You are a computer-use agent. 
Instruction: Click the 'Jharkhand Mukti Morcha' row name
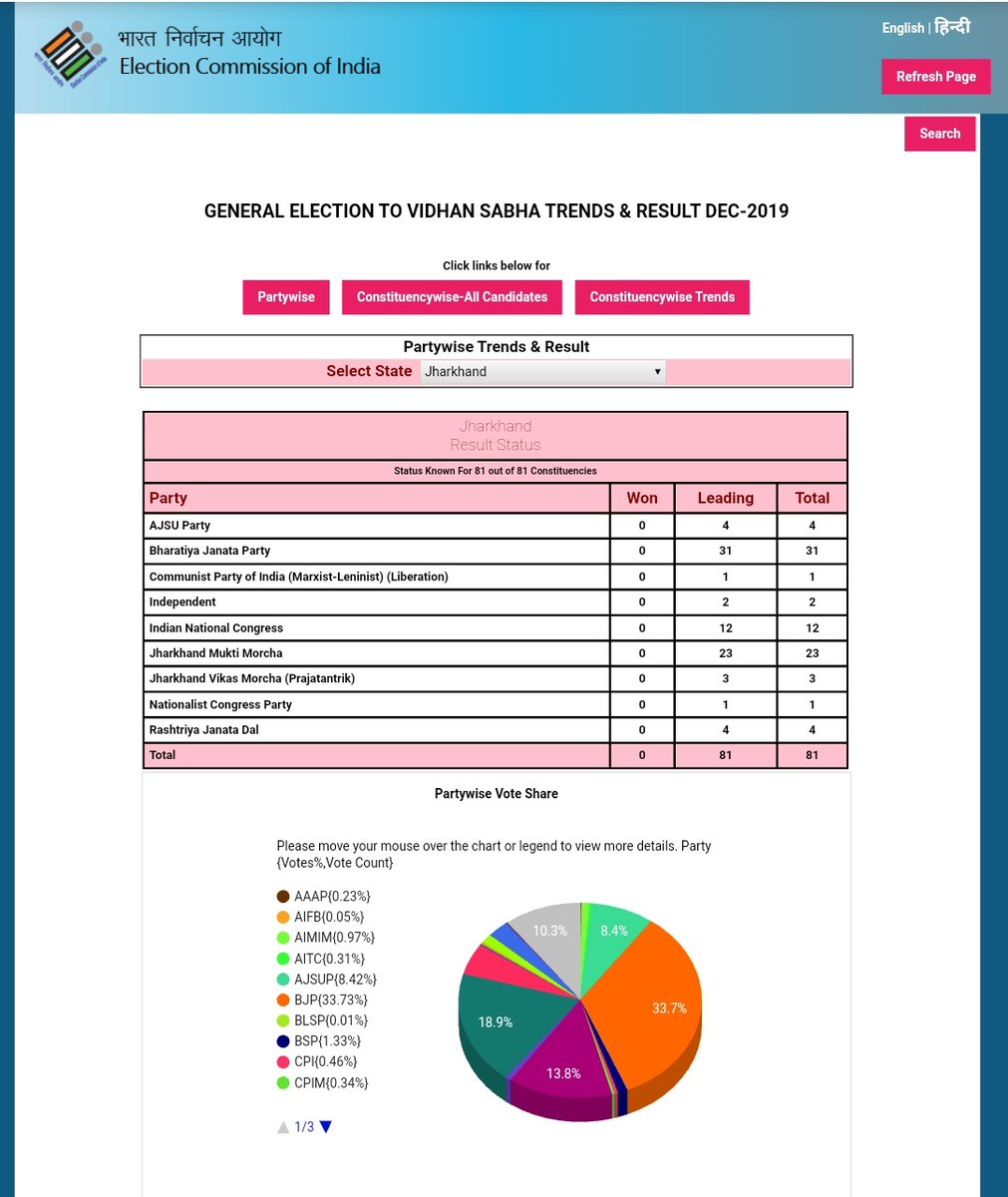(x=215, y=653)
